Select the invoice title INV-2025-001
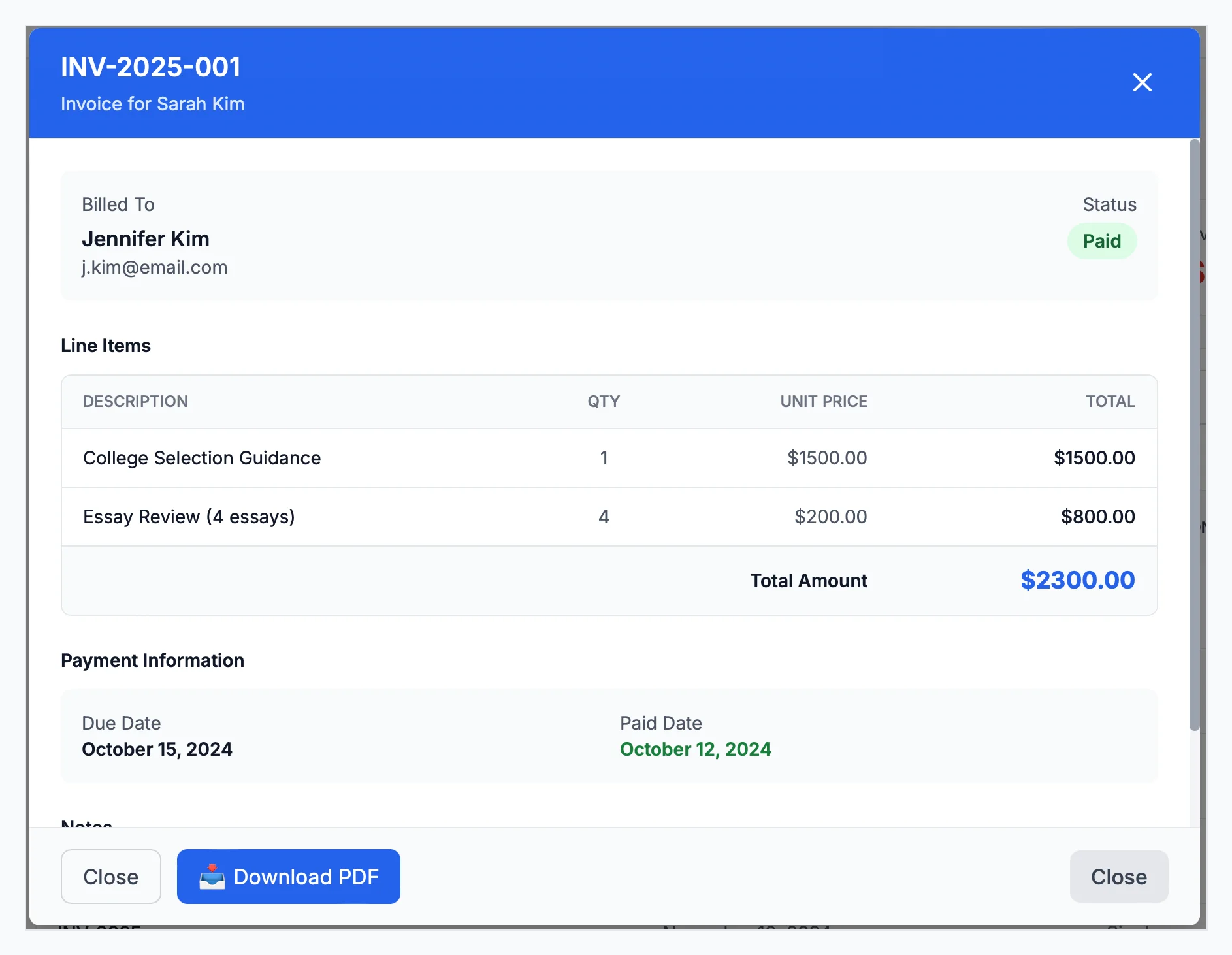The image size is (1232, 955). (x=150, y=66)
